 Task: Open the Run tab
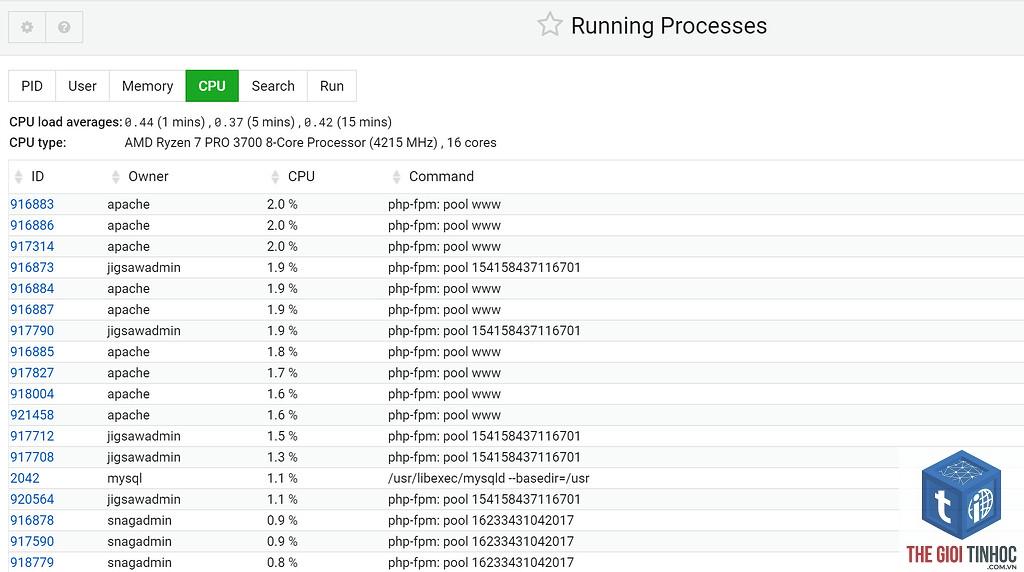[x=332, y=86]
